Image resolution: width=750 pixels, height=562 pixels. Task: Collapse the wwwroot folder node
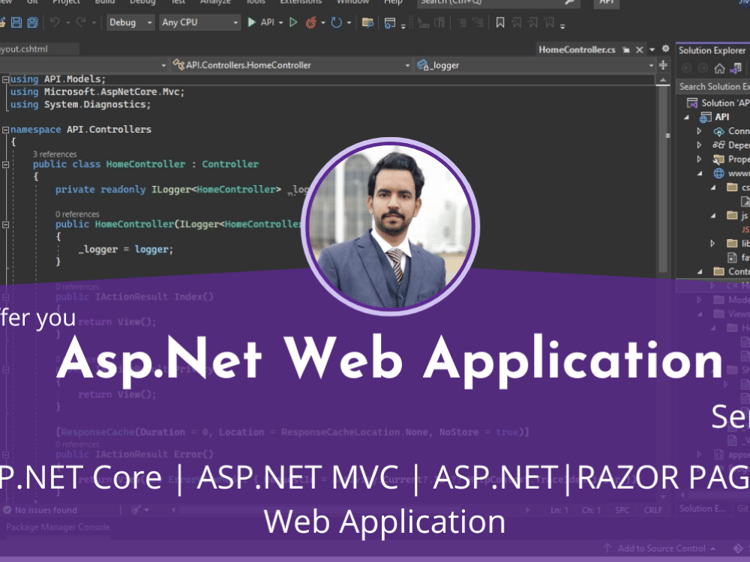pyautogui.click(x=699, y=173)
